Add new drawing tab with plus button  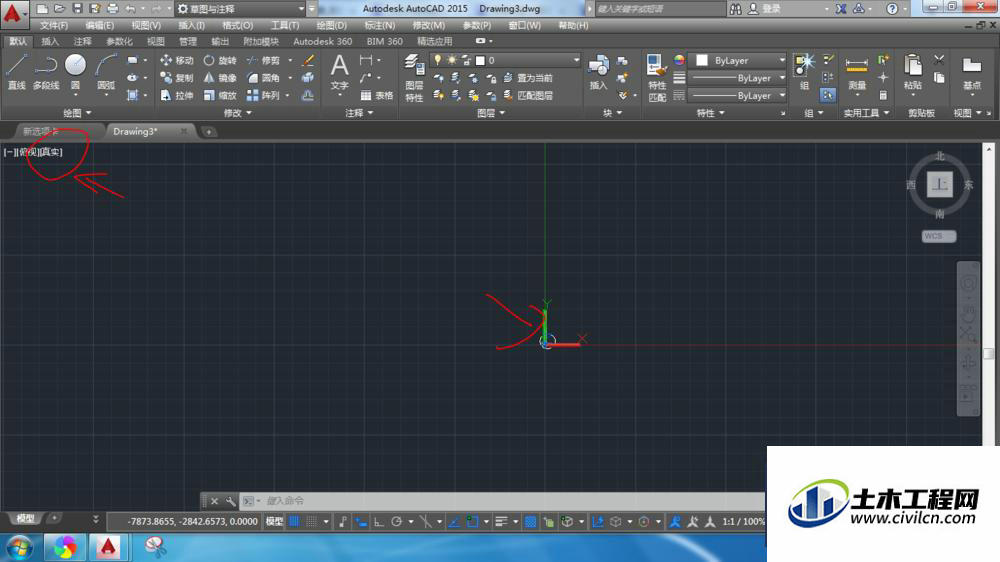209,131
